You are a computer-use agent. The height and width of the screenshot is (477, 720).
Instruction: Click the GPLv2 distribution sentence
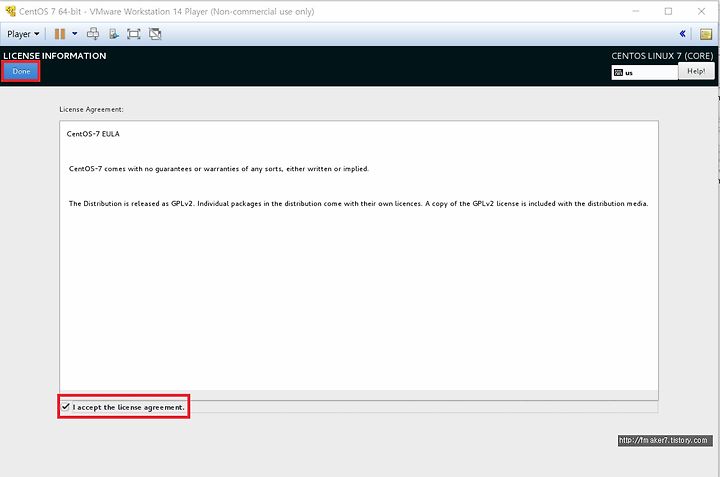point(358,203)
